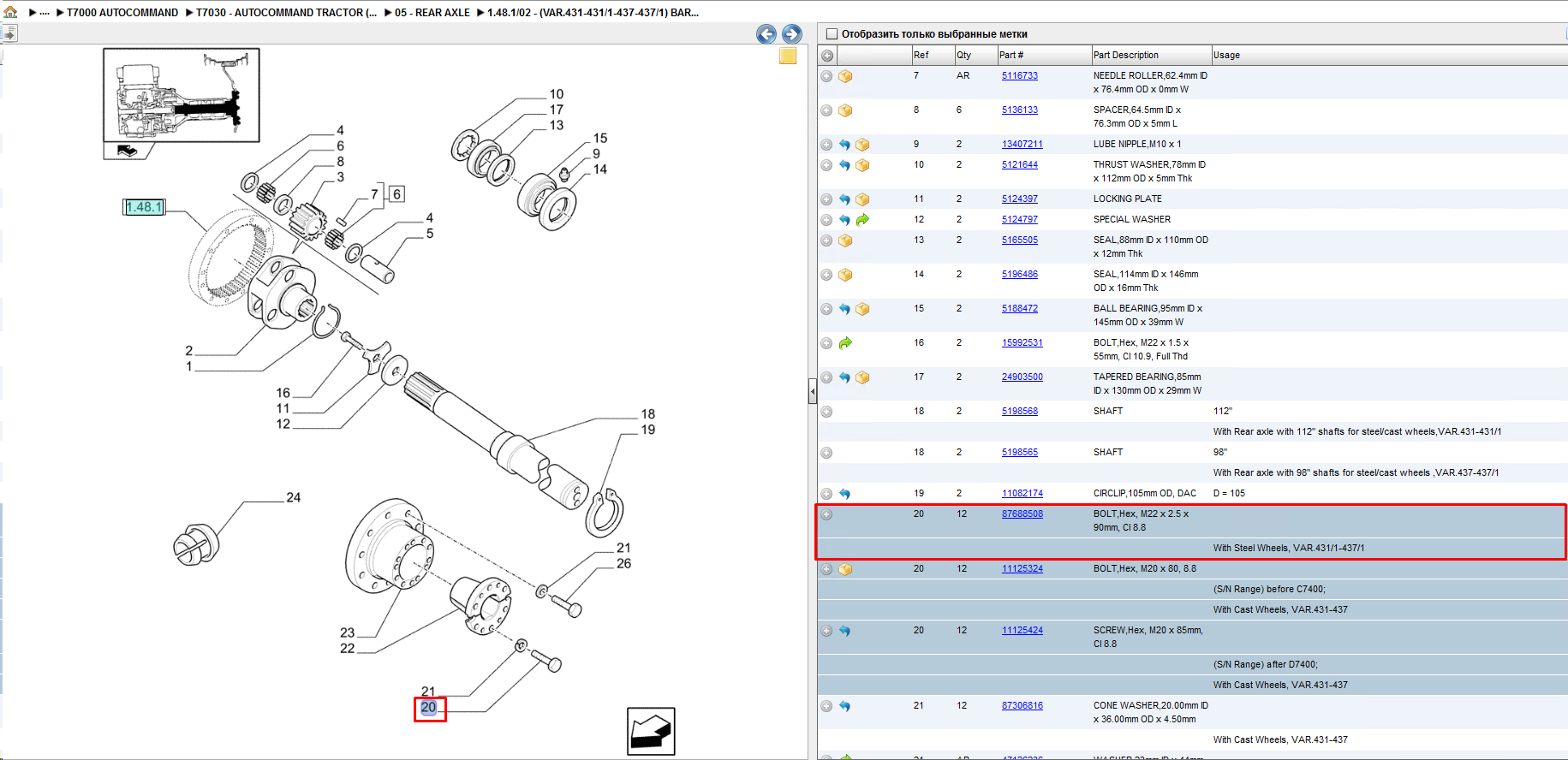Click the Usage column header
This screenshot has height=760, width=1568.
[1389, 56]
